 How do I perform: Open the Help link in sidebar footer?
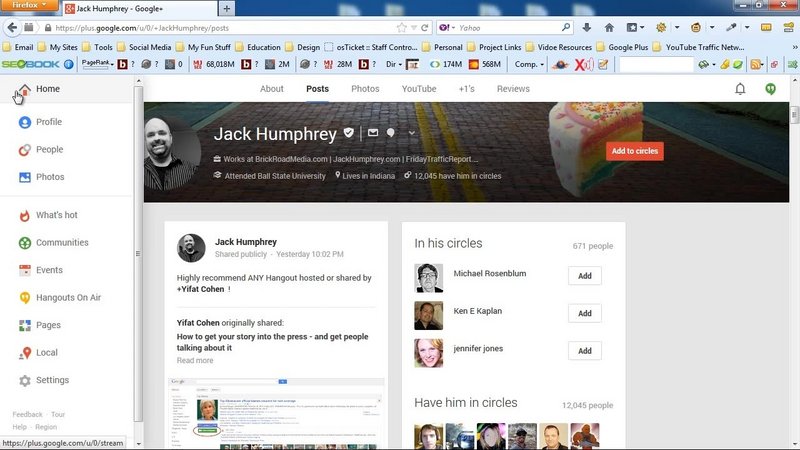pos(19,427)
